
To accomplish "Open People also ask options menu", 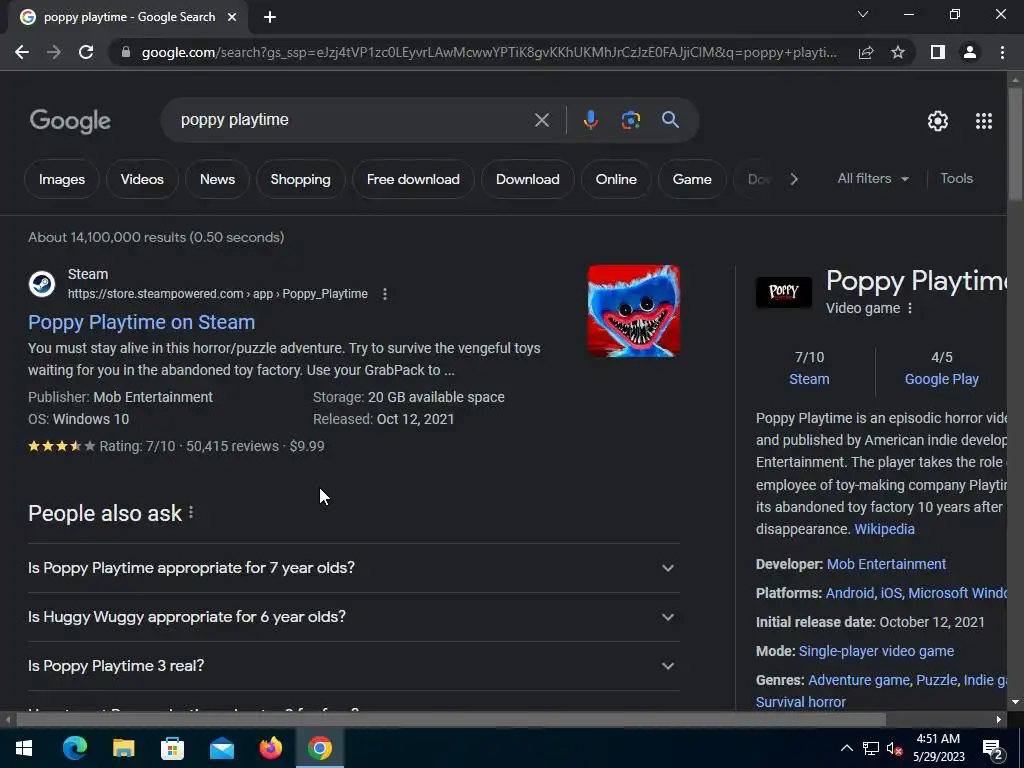I will (x=191, y=513).
